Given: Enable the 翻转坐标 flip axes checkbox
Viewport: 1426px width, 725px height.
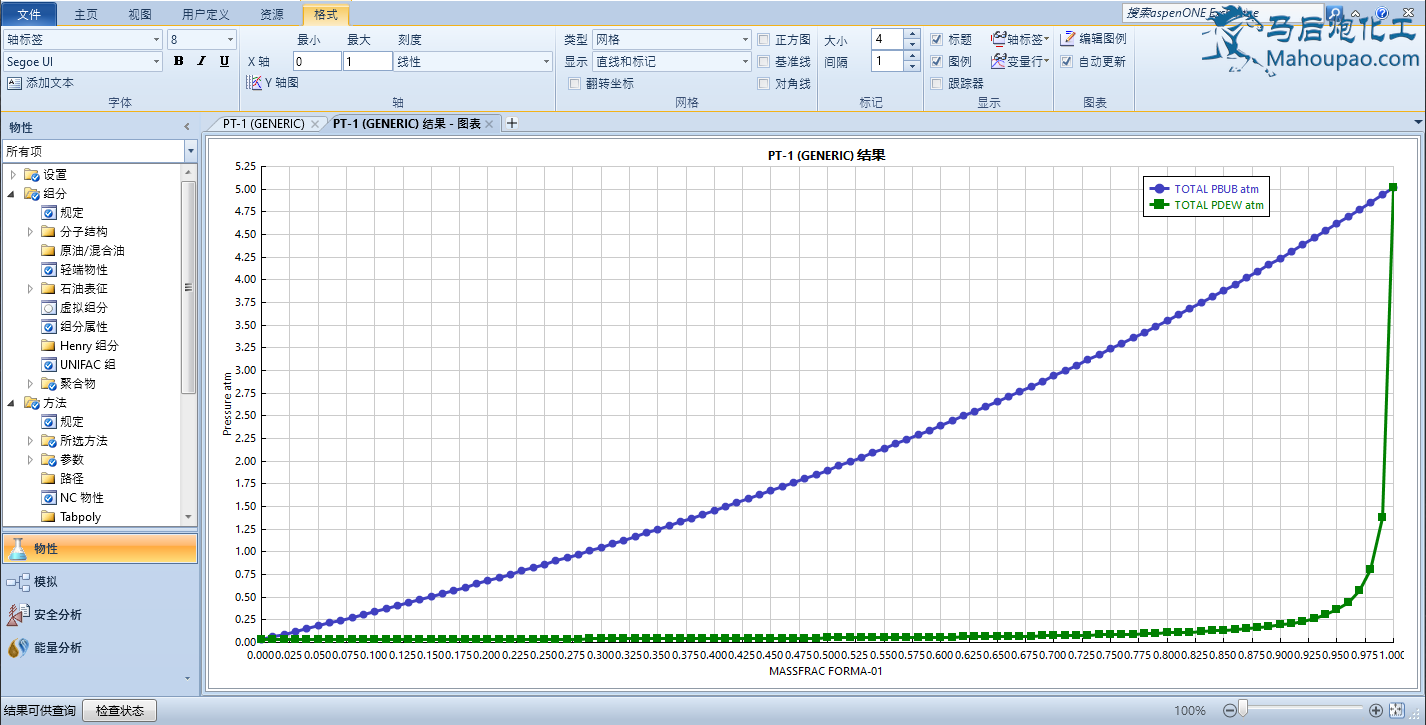Looking at the screenshot, I should 575,84.
